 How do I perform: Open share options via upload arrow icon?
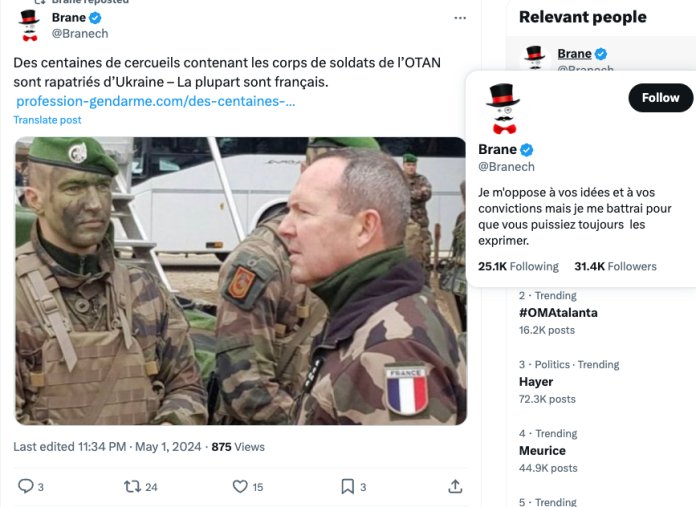click(455, 487)
